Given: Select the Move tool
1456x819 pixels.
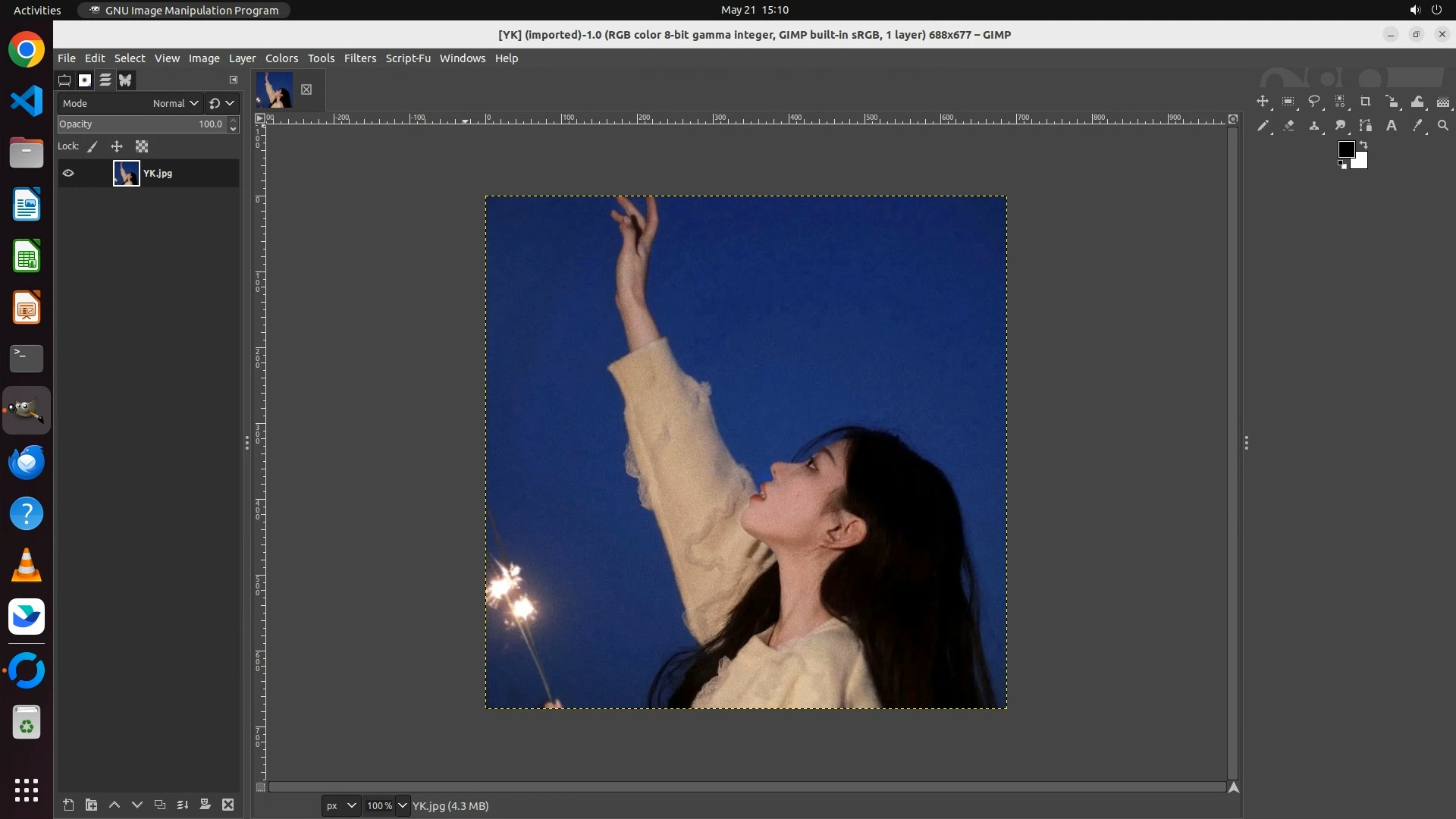Looking at the screenshot, I should point(1263,102).
